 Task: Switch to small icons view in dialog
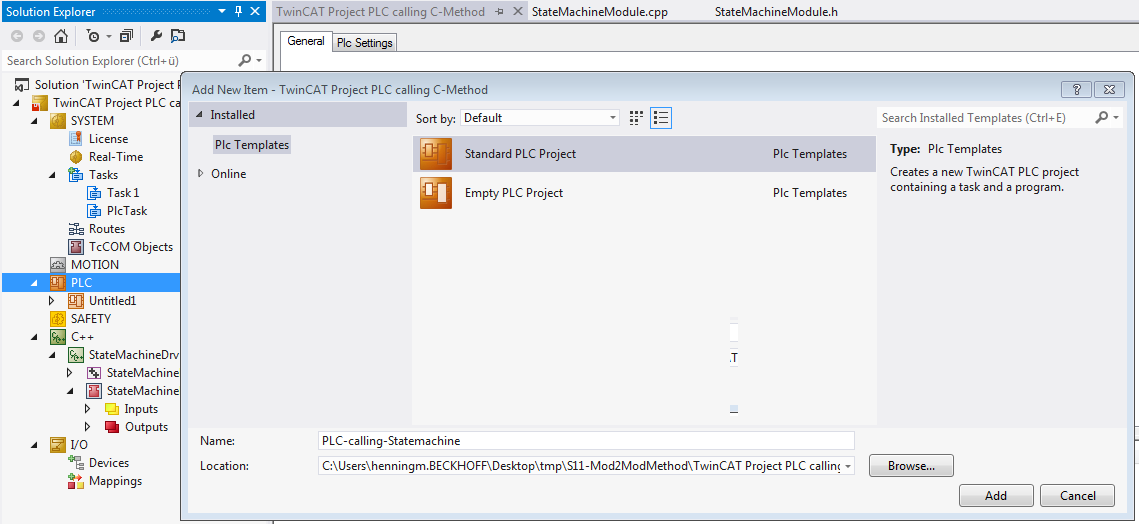point(636,118)
